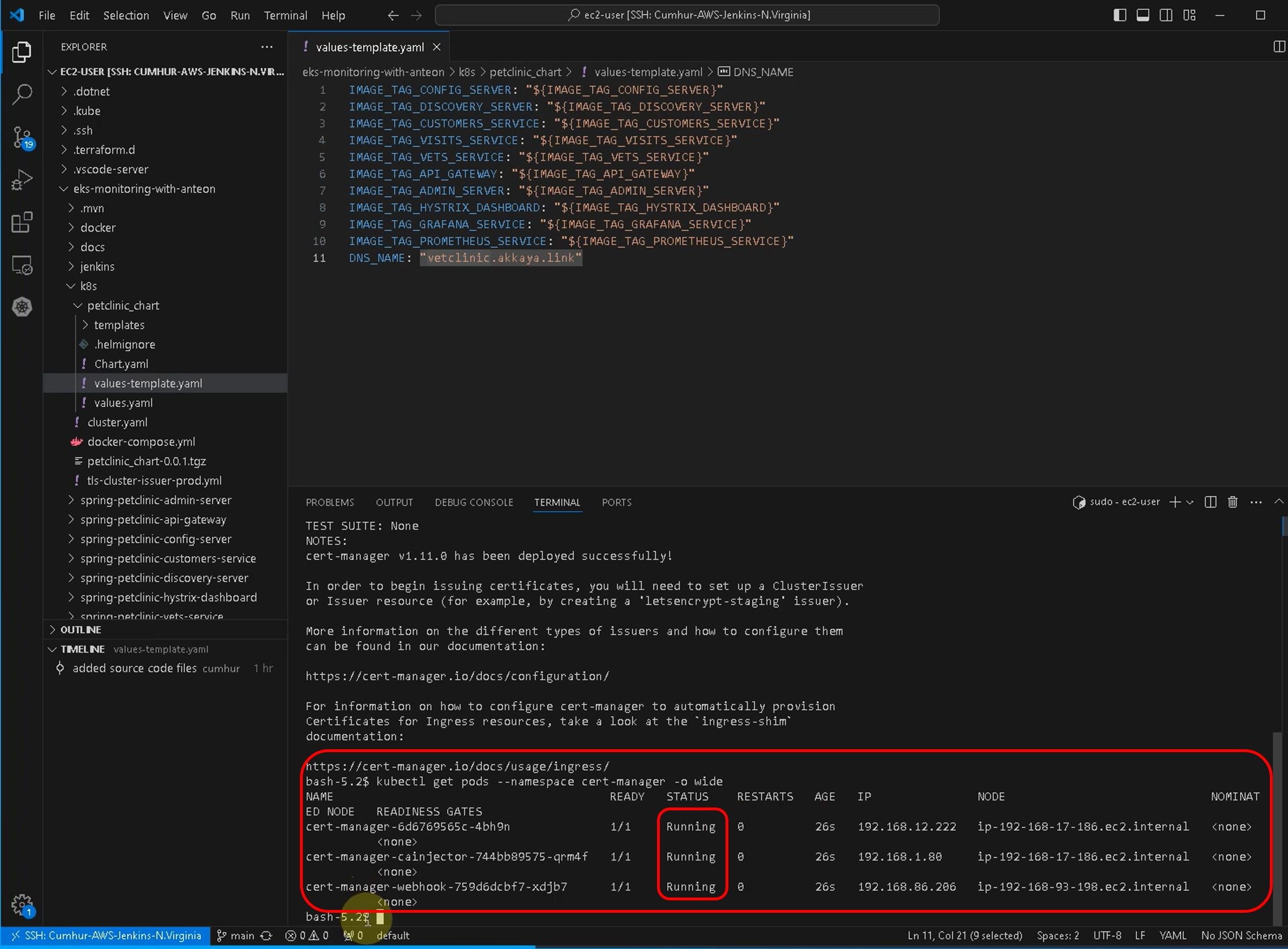Switch to the OUTPUT panel tab
This screenshot has height=949, width=1288.
point(394,502)
